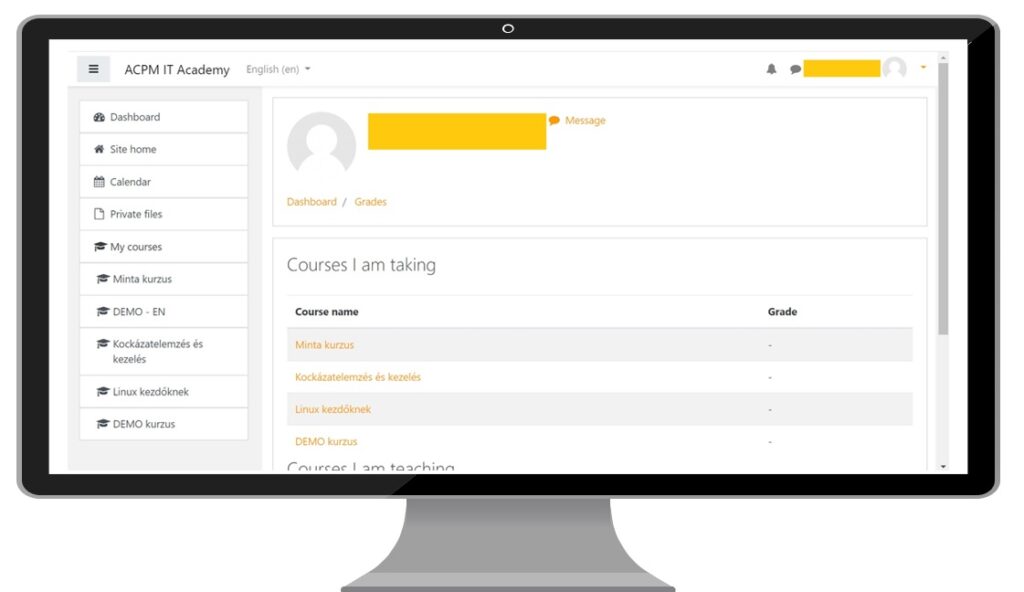Toggle the hamburger side menu button
The width and height of the screenshot is (1024, 592).
point(94,69)
